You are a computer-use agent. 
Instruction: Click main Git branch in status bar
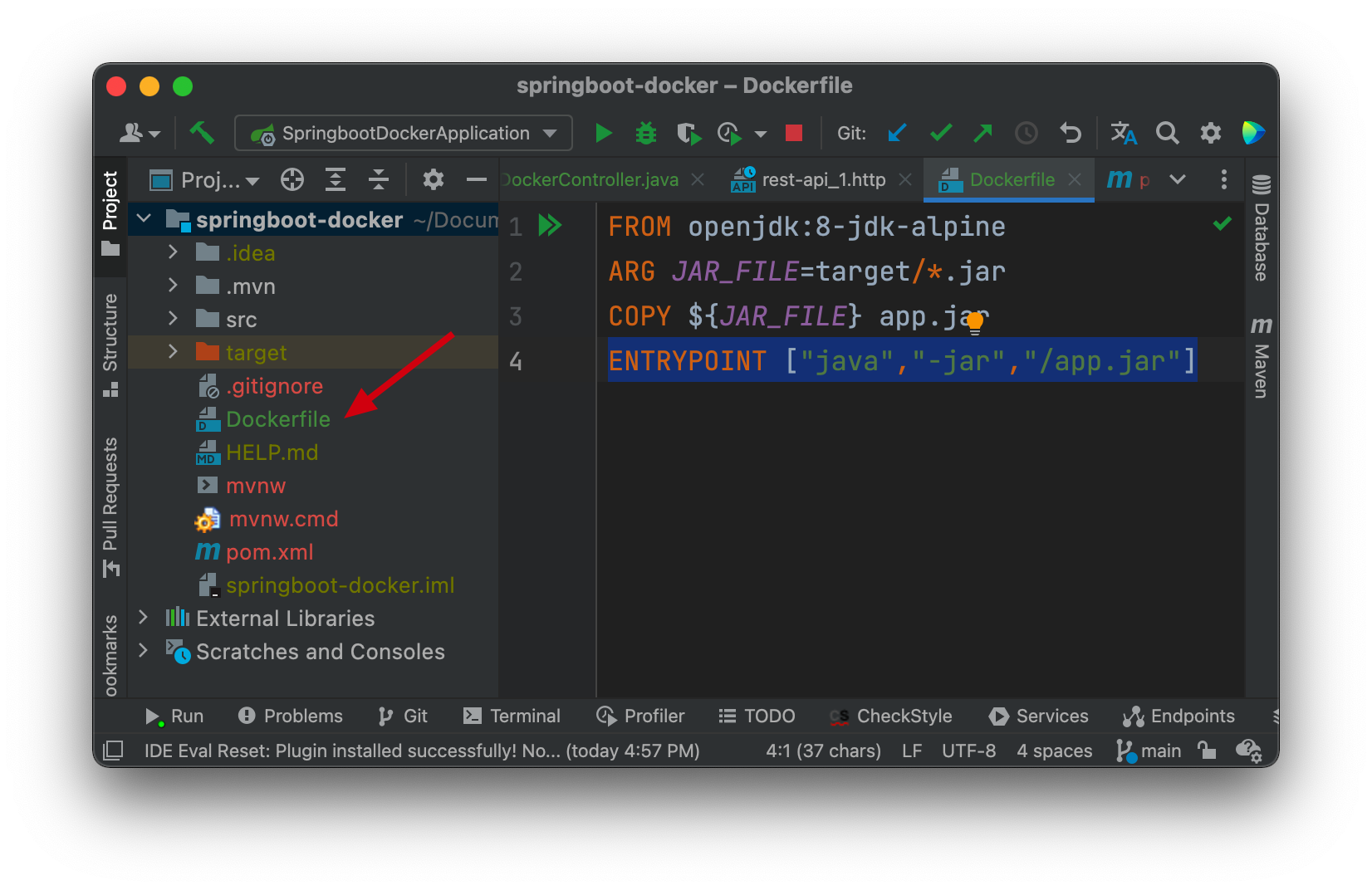point(1149,751)
